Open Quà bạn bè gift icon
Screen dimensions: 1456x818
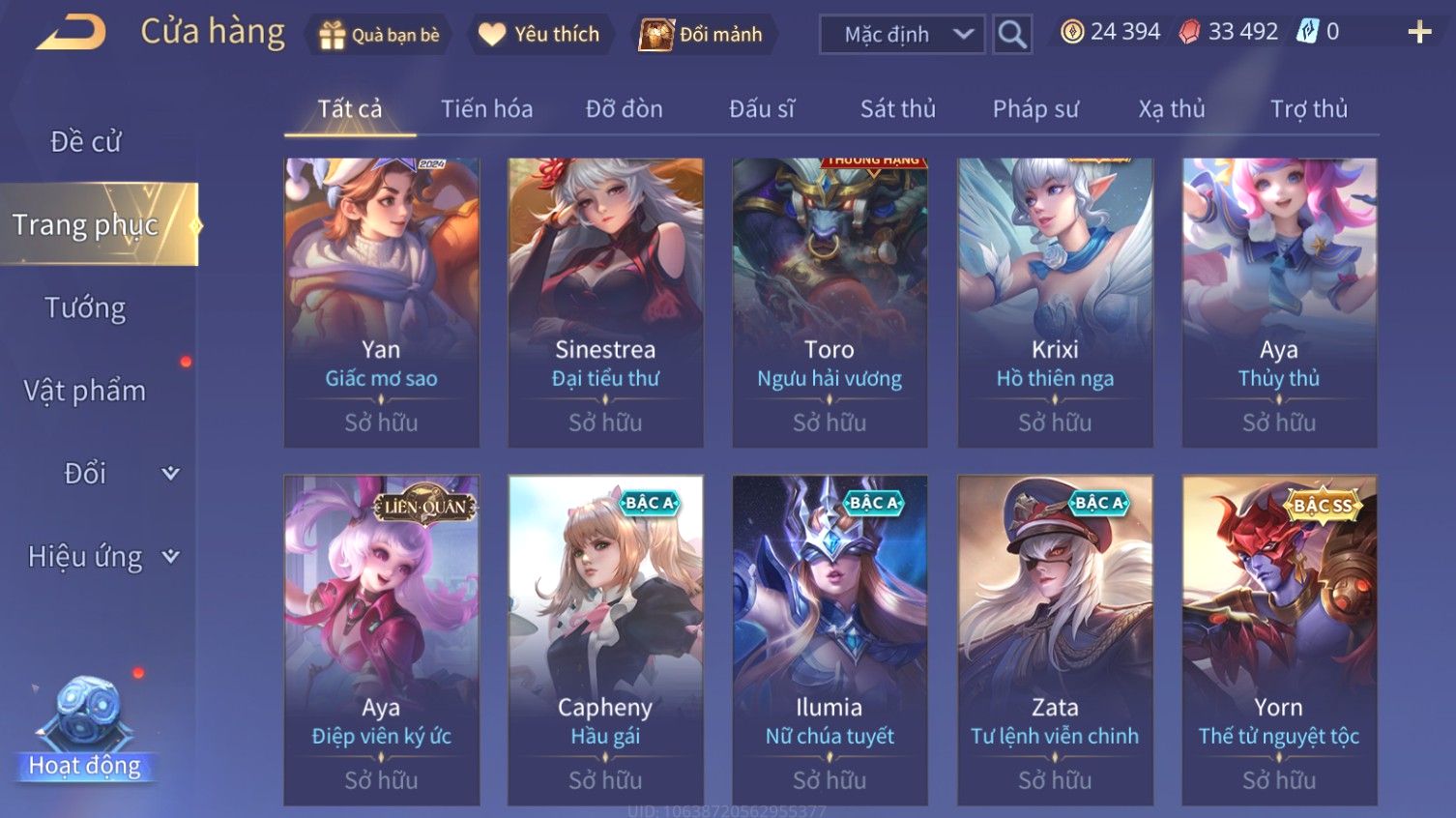click(332, 35)
